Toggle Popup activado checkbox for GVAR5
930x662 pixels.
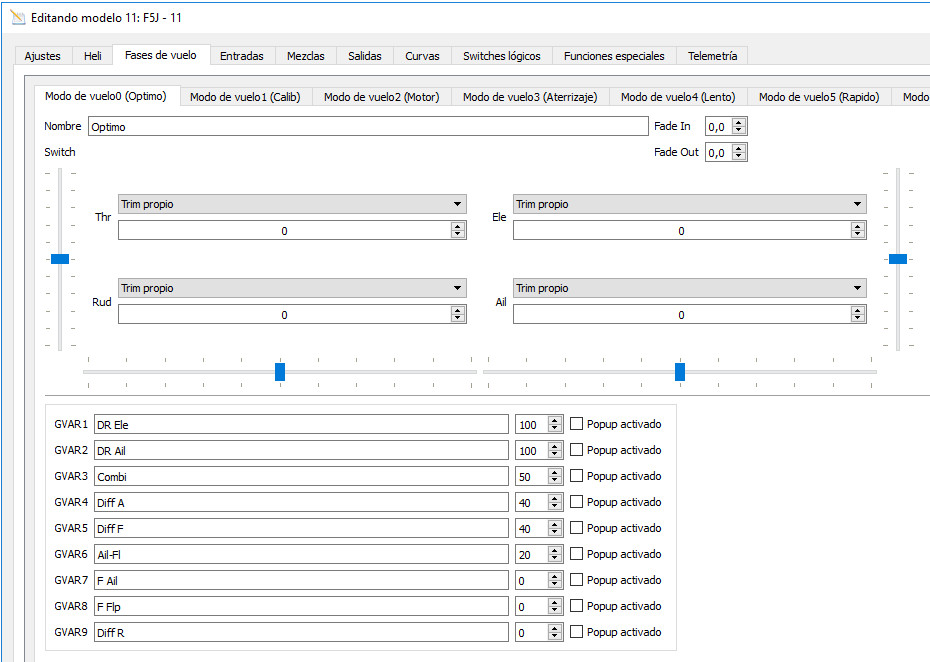(x=576, y=528)
